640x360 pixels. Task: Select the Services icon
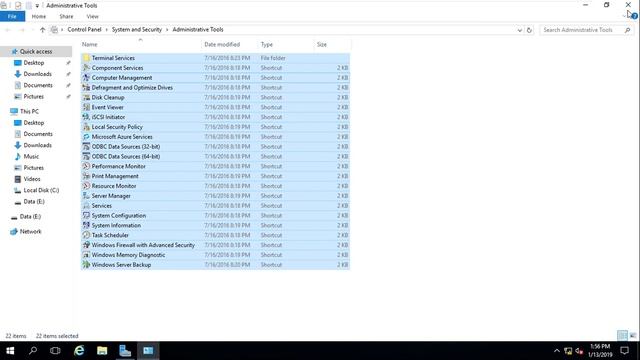click(86, 206)
